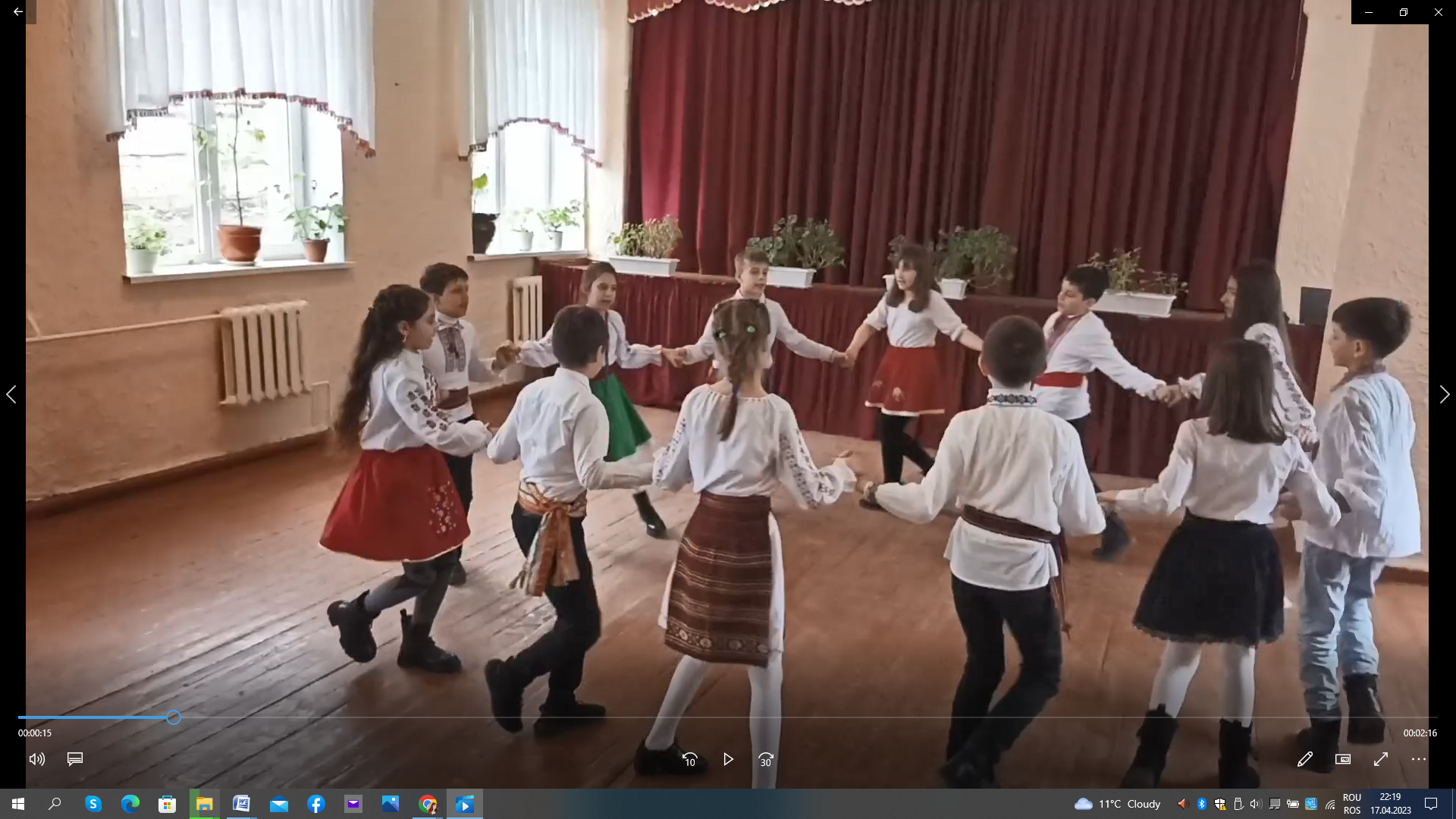Click the safely remove hardware icon

pyautogui.click(x=1238, y=804)
